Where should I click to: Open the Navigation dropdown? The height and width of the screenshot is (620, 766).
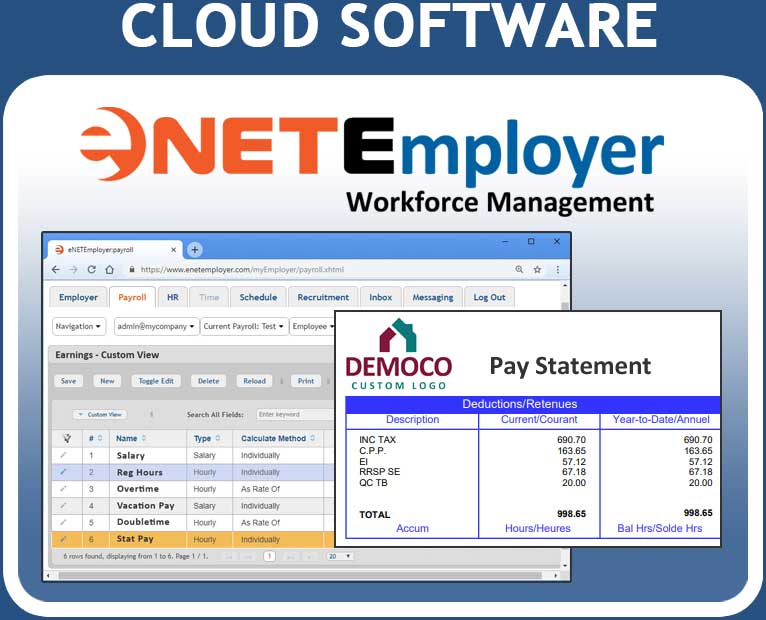coord(79,326)
